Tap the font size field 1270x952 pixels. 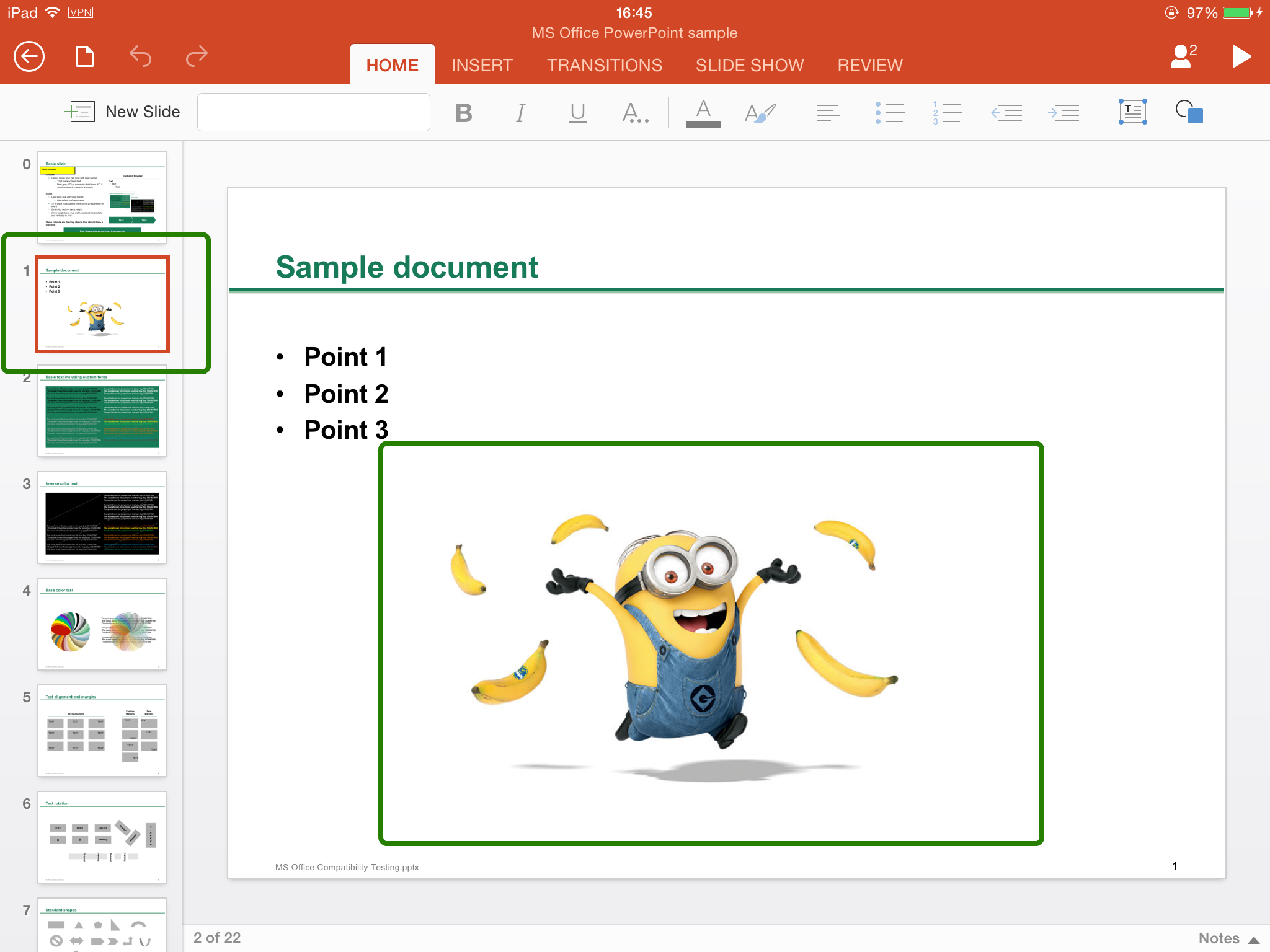[402, 112]
